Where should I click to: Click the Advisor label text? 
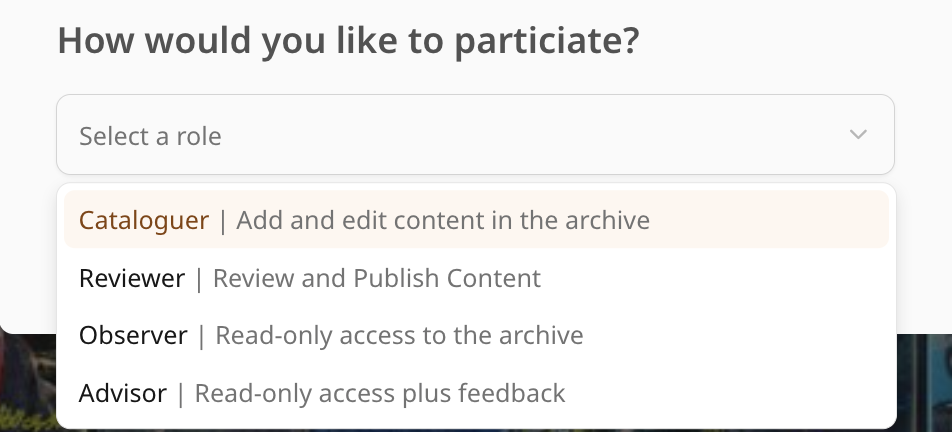[122, 394]
